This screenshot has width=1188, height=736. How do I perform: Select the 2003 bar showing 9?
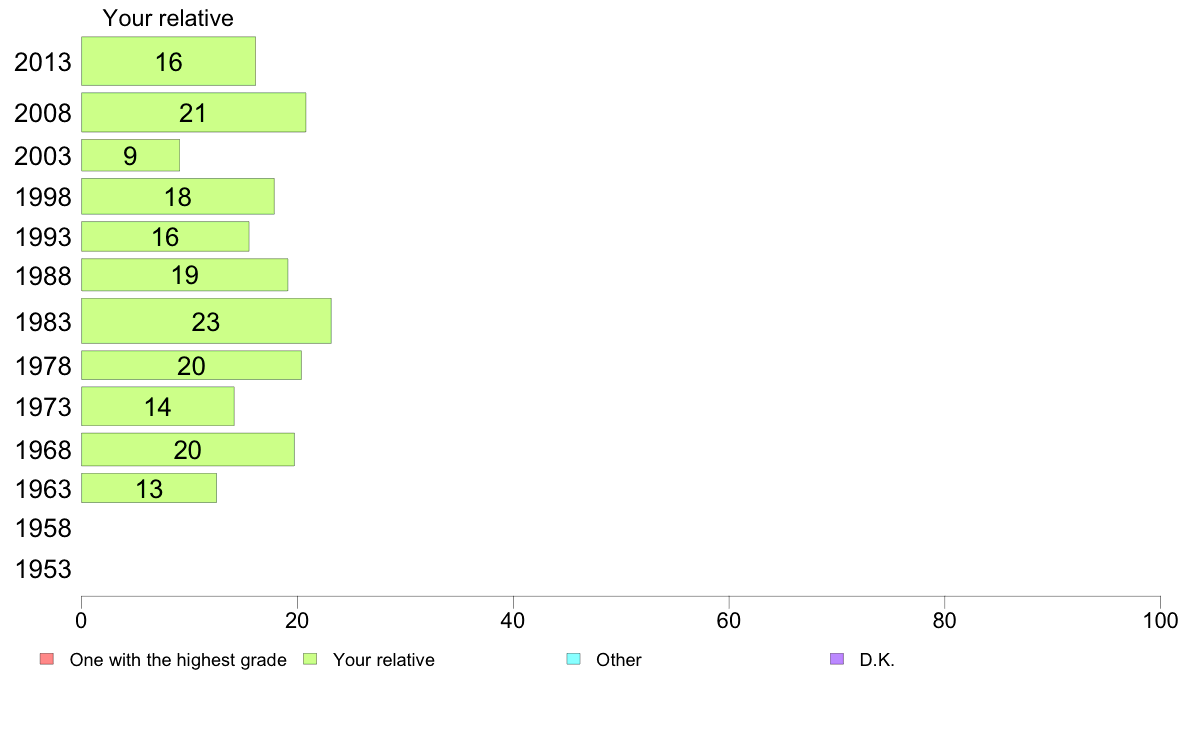(130, 155)
